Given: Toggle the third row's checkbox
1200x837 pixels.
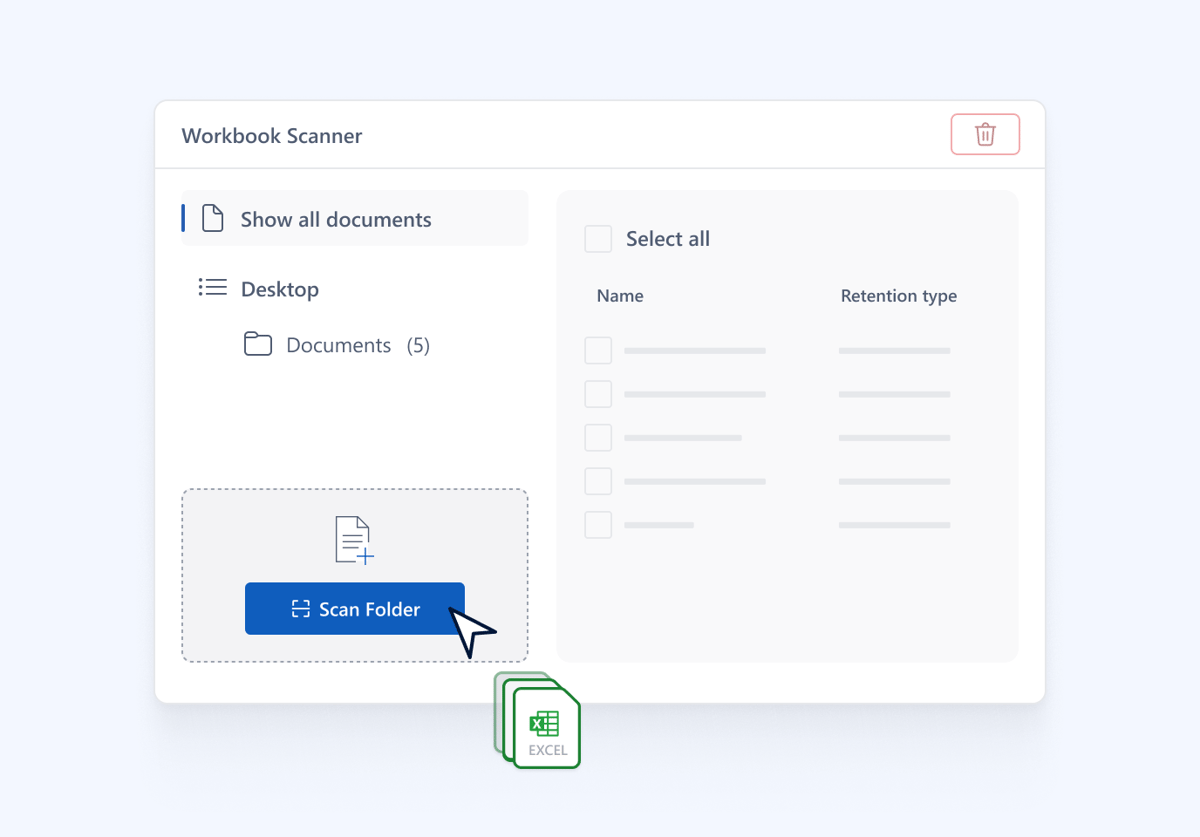Looking at the screenshot, I should [x=598, y=437].
